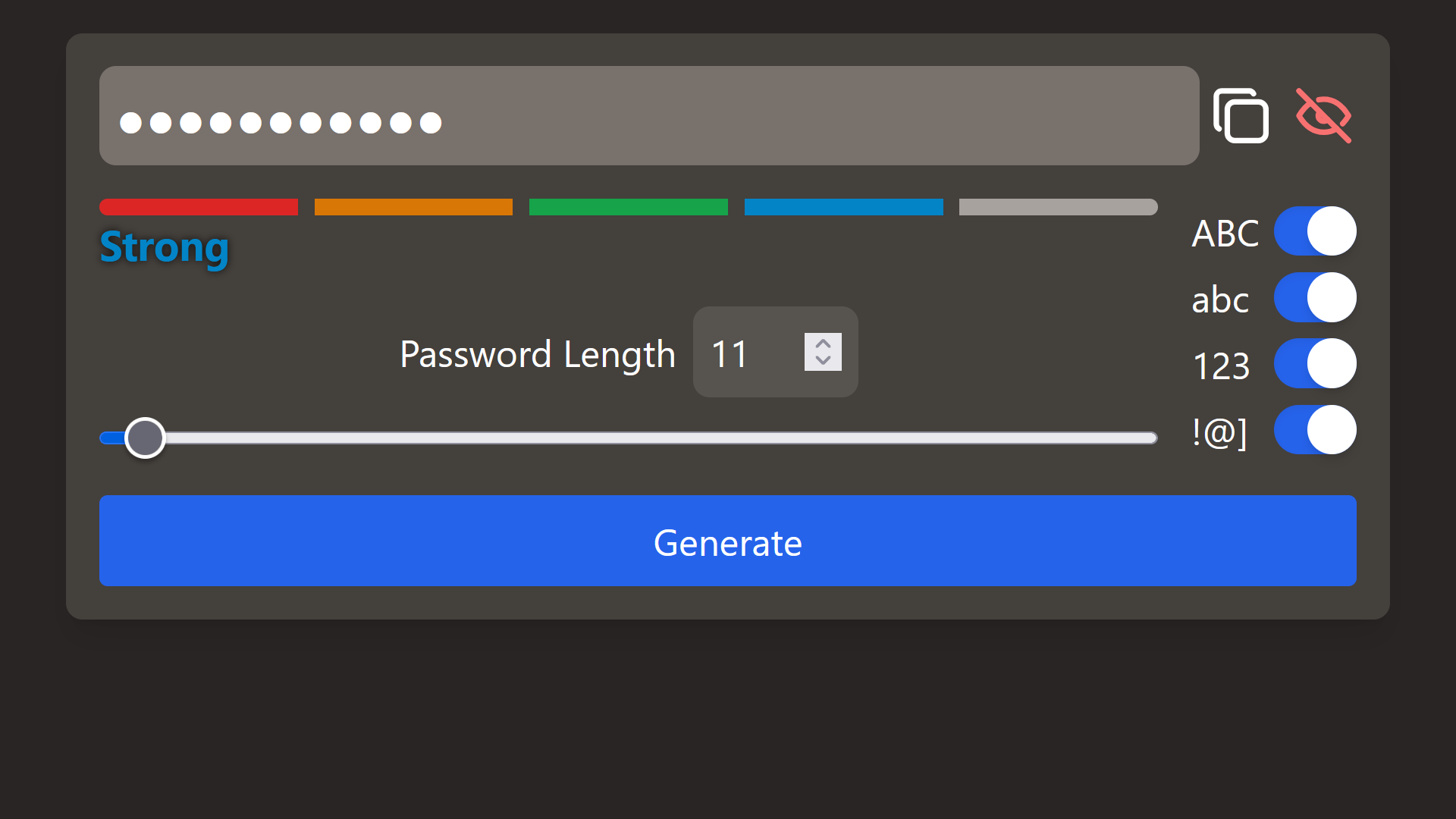Click the masked password field
Viewport: 1456px width, 819px height.
[648, 115]
